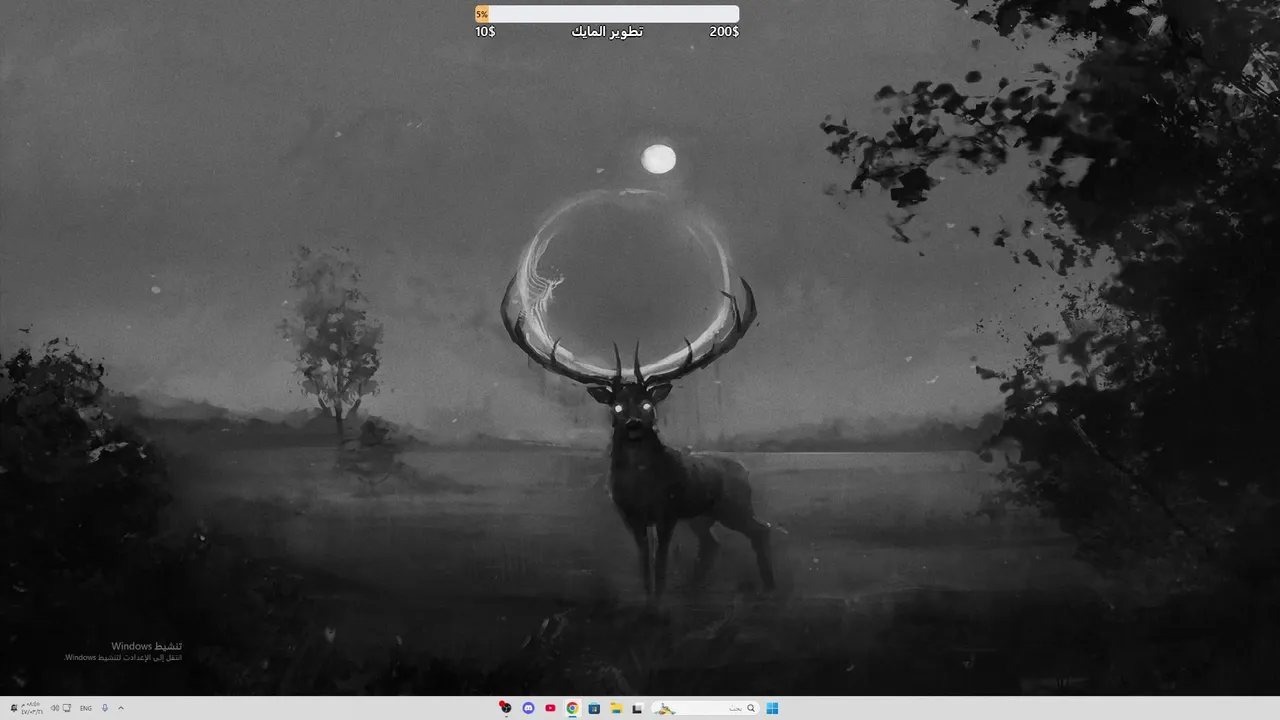This screenshot has width=1280, height=720.
Task: Click the donation goal progress bar
Action: (x=607, y=14)
